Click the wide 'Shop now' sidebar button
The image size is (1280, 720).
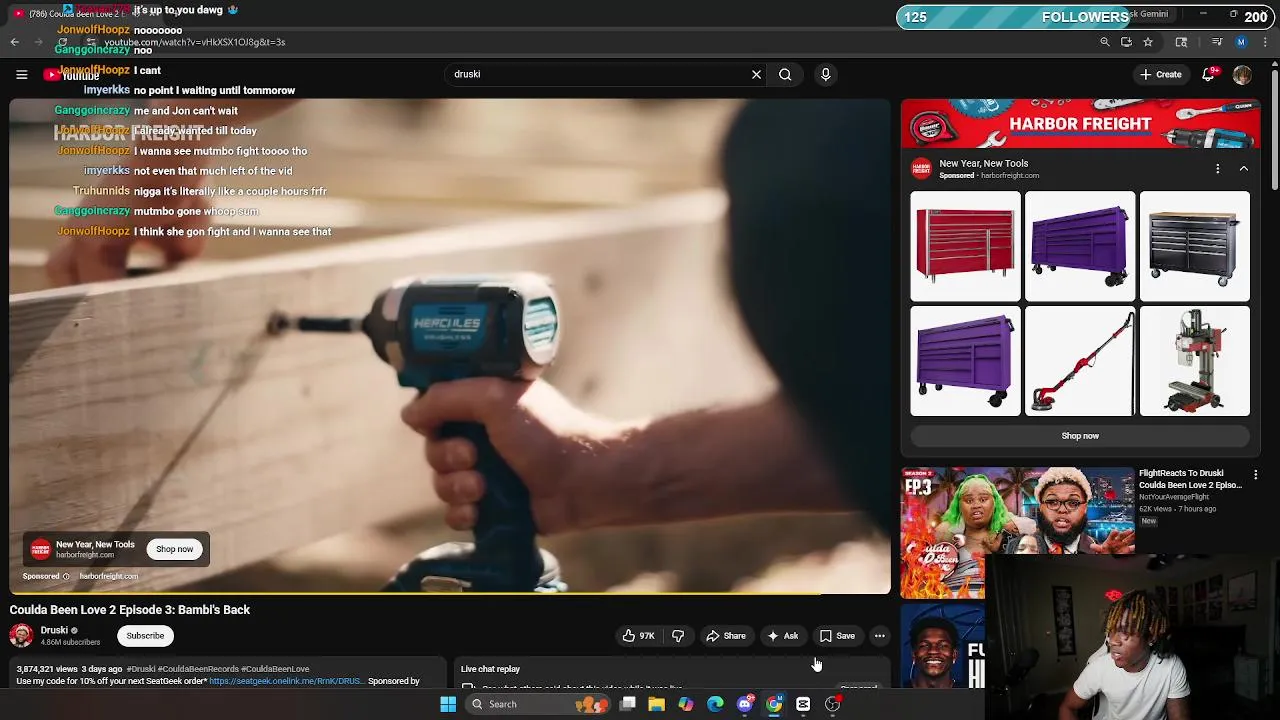click(1080, 436)
